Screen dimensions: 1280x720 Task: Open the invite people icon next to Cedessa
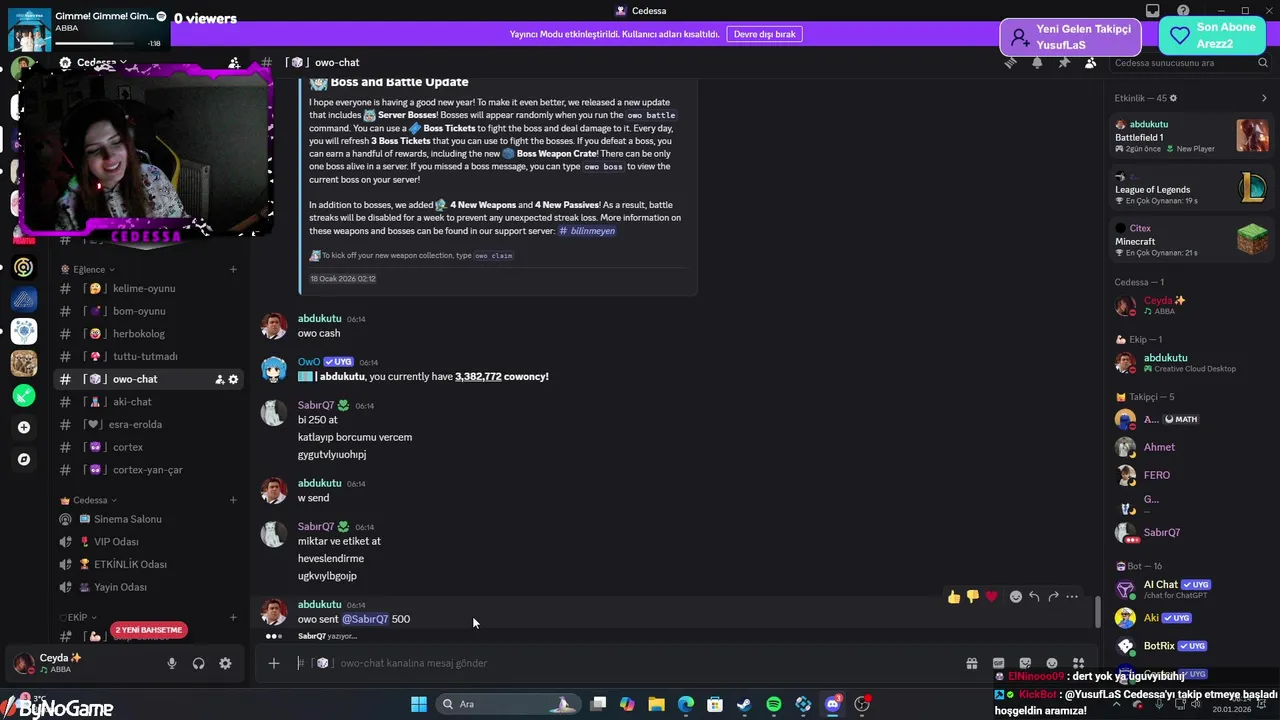click(x=234, y=62)
